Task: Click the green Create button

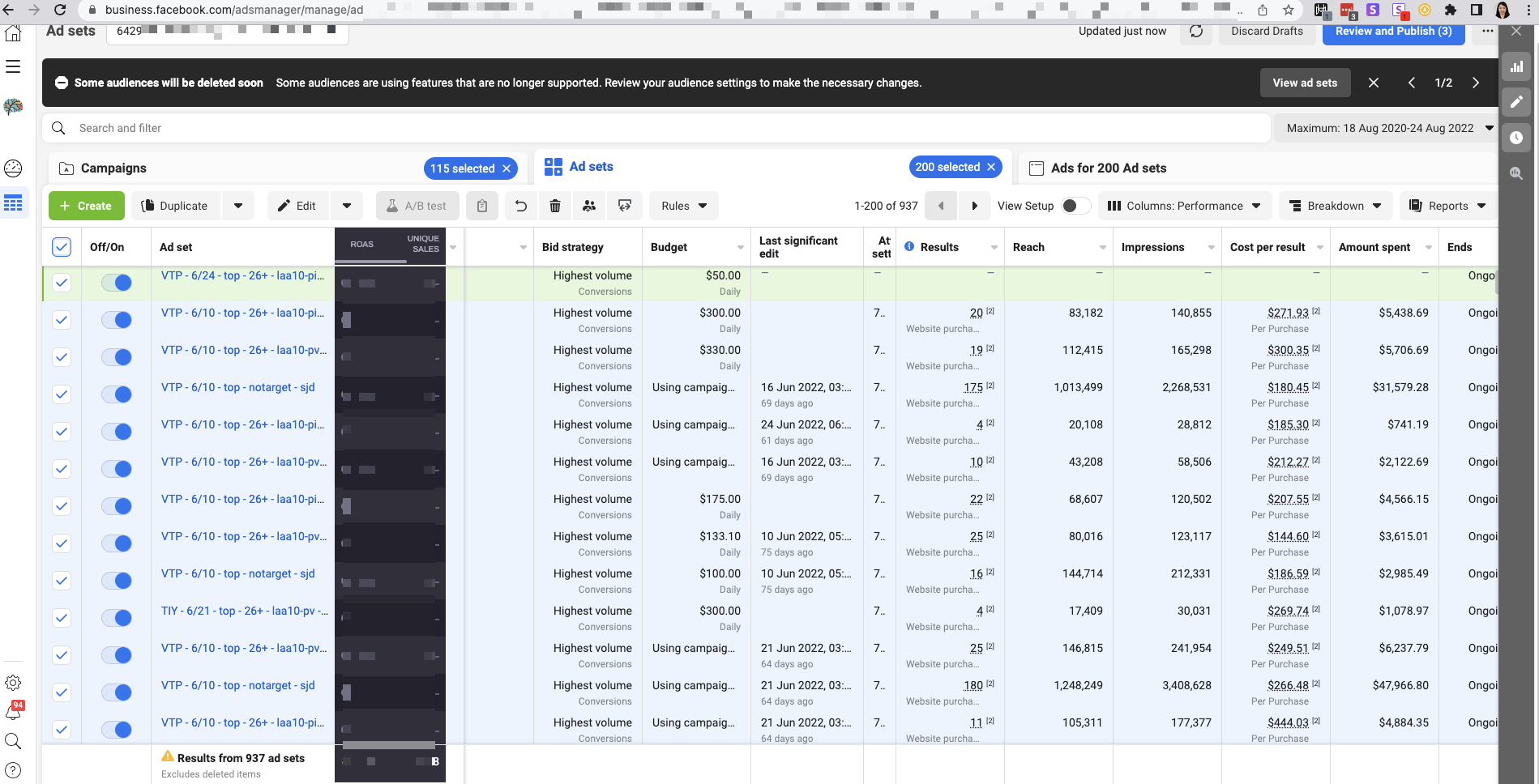Action: (86, 206)
